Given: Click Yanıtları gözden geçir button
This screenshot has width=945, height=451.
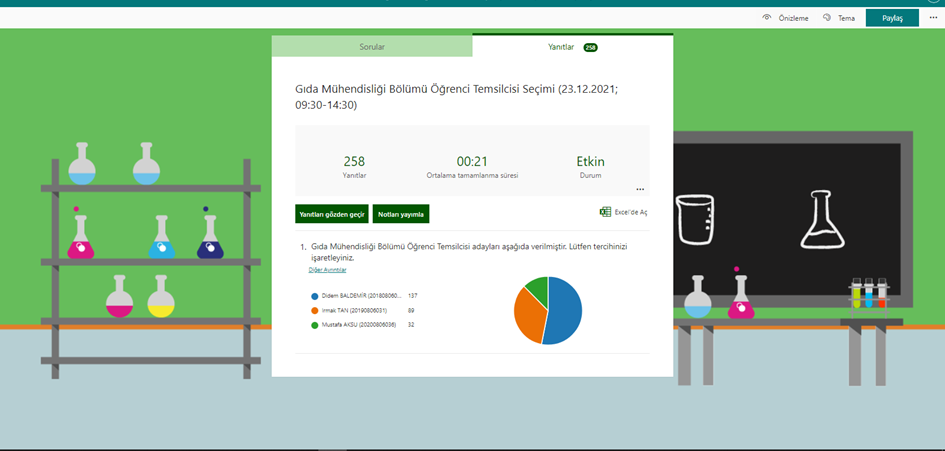Looking at the screenshot, I should click(x=332, y=214).
